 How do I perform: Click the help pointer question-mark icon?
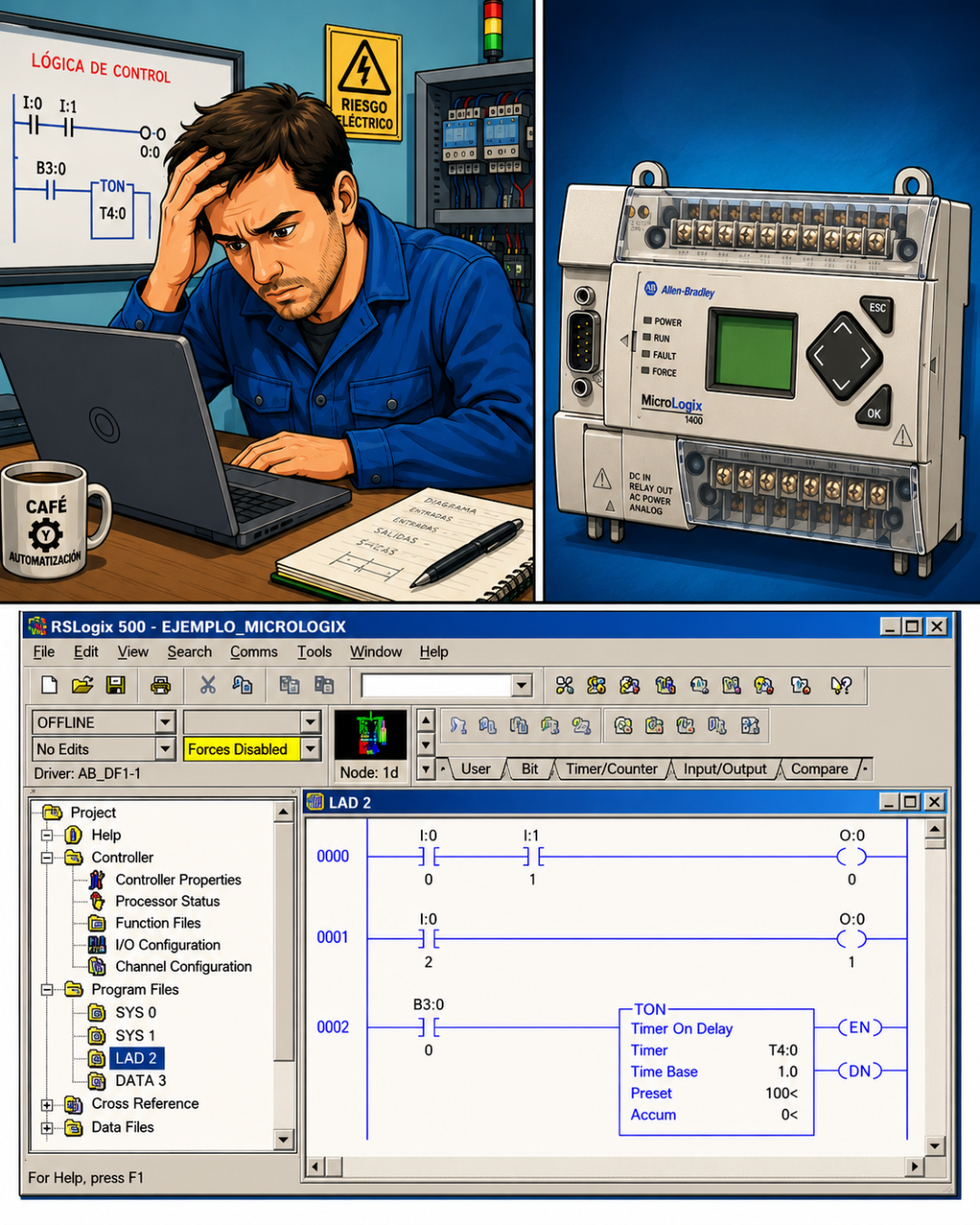coord(840,685)
